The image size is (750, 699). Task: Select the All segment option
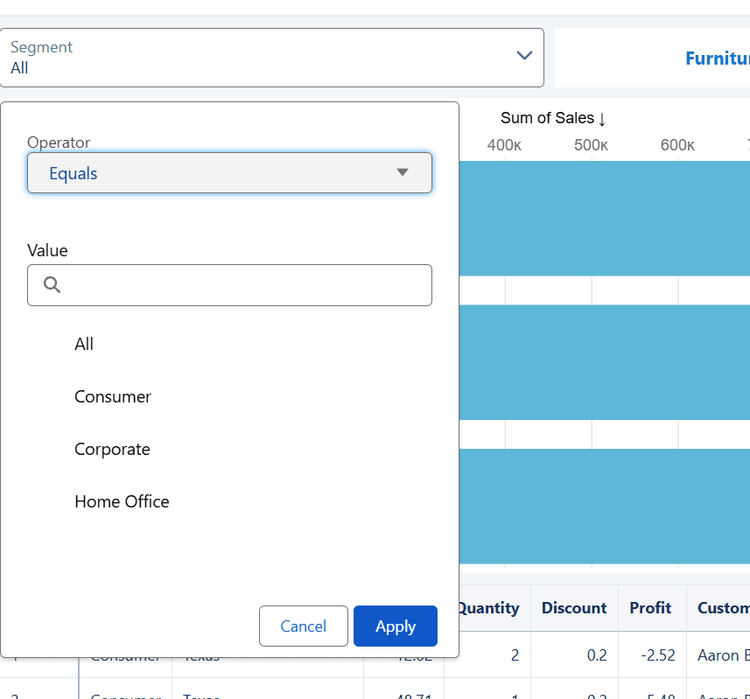(84, 344)
